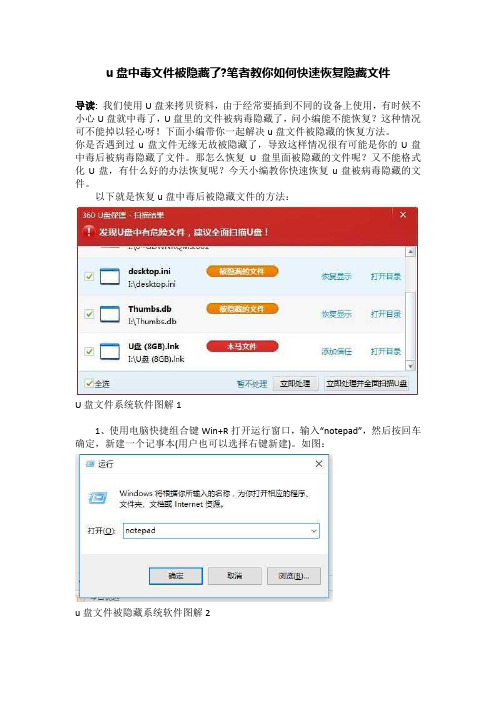This screenshot has width=496, height=702.
Task: Click the notepad text input field
Action: [x=221, y=531]
